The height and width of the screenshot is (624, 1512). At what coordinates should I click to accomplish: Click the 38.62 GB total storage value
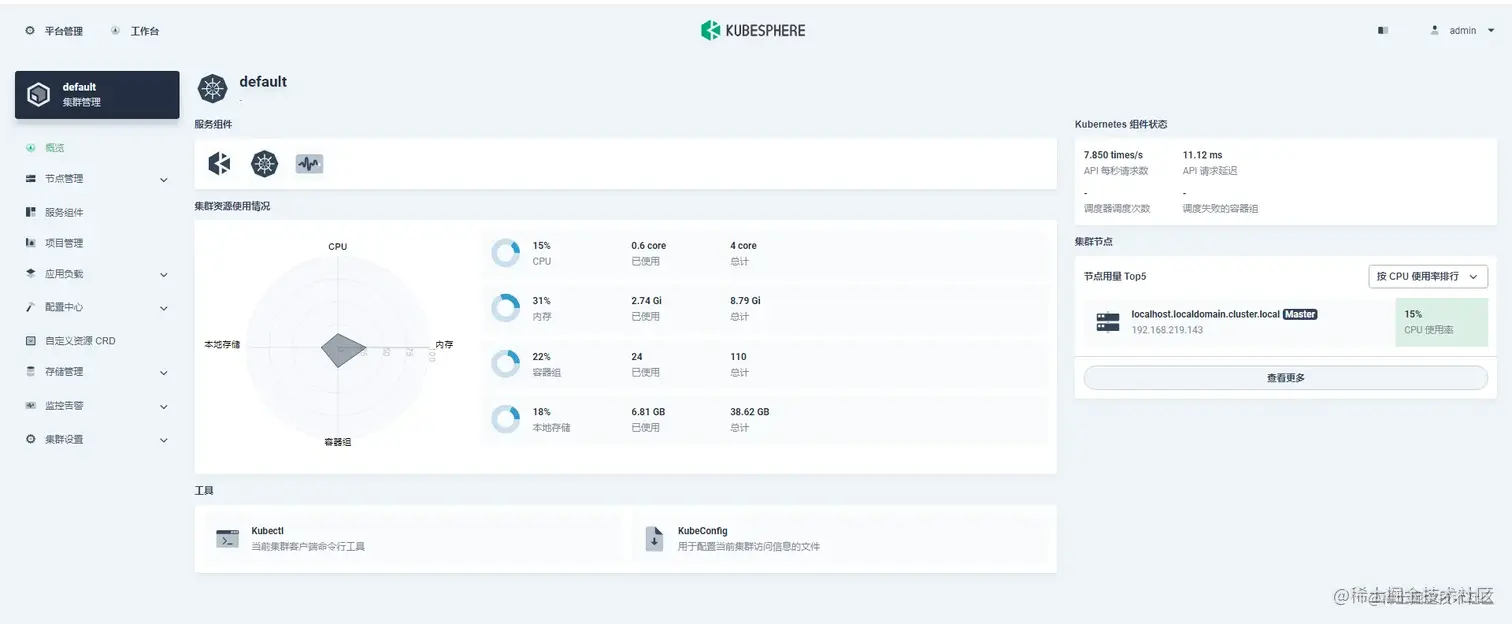coord(749,412)
